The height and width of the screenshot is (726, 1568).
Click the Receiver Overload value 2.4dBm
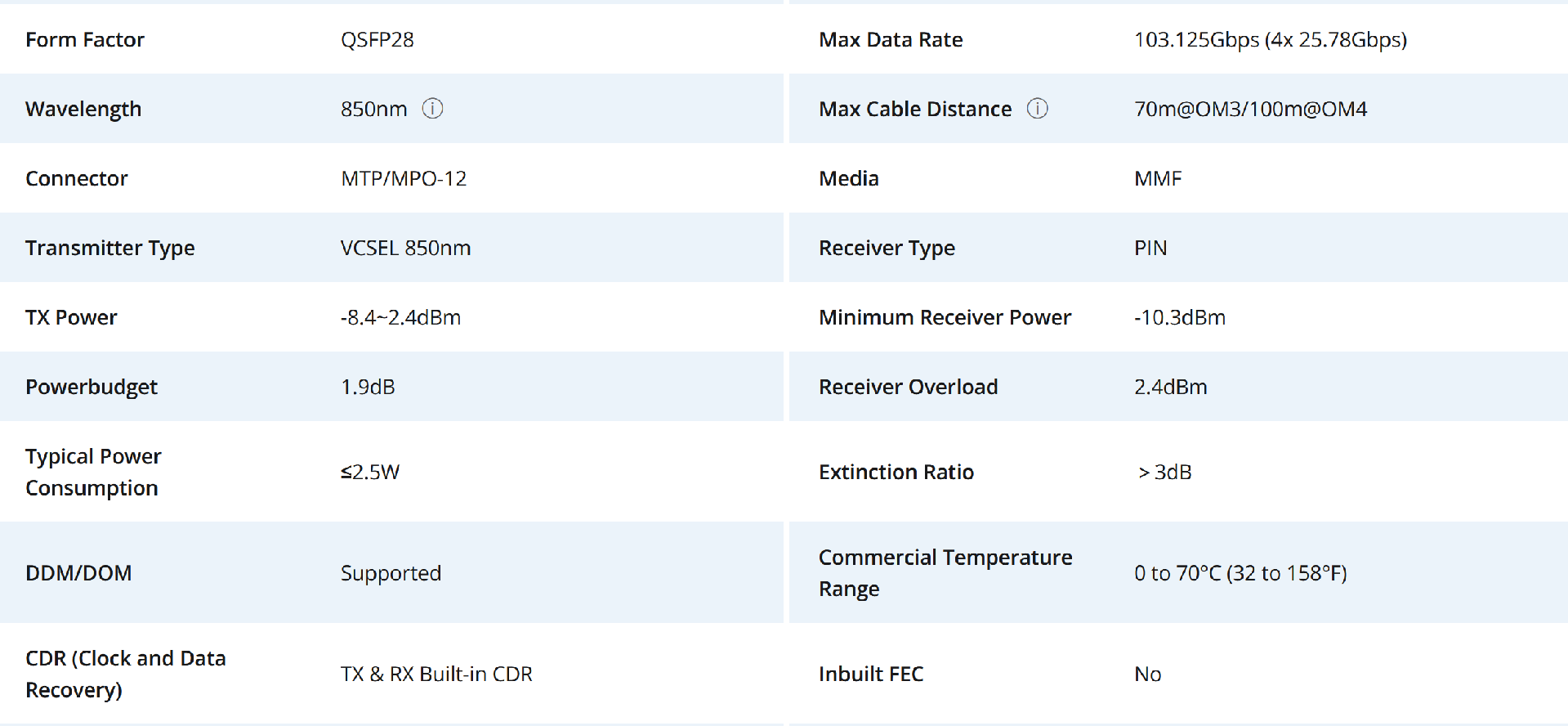coord(1170,387)
